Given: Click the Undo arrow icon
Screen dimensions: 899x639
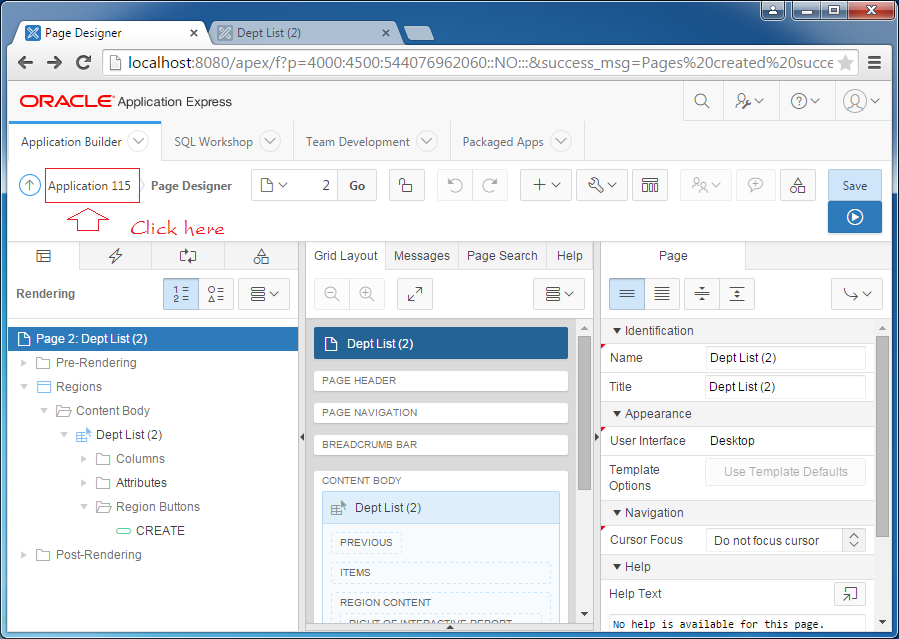Looking at the screenshot, I should (455, 185).
